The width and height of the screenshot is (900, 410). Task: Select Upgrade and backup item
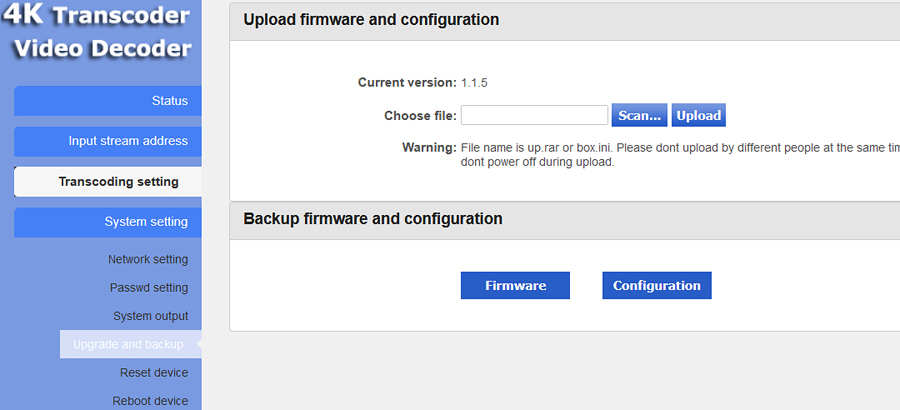[x=131, y=345]
